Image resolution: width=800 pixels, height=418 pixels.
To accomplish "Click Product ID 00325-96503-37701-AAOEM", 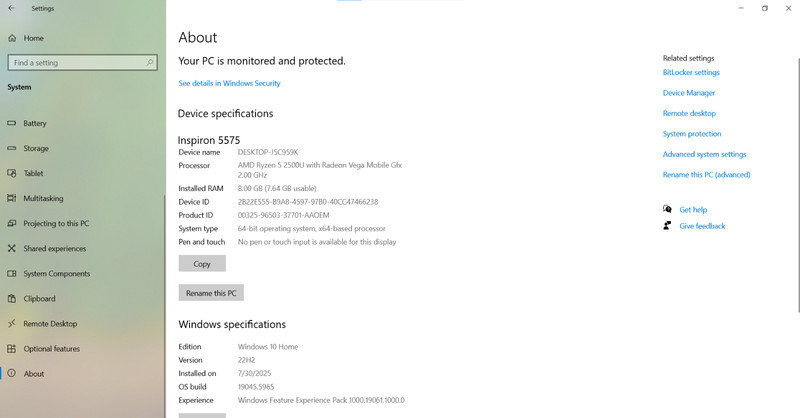I will click(x=284, y=215).
